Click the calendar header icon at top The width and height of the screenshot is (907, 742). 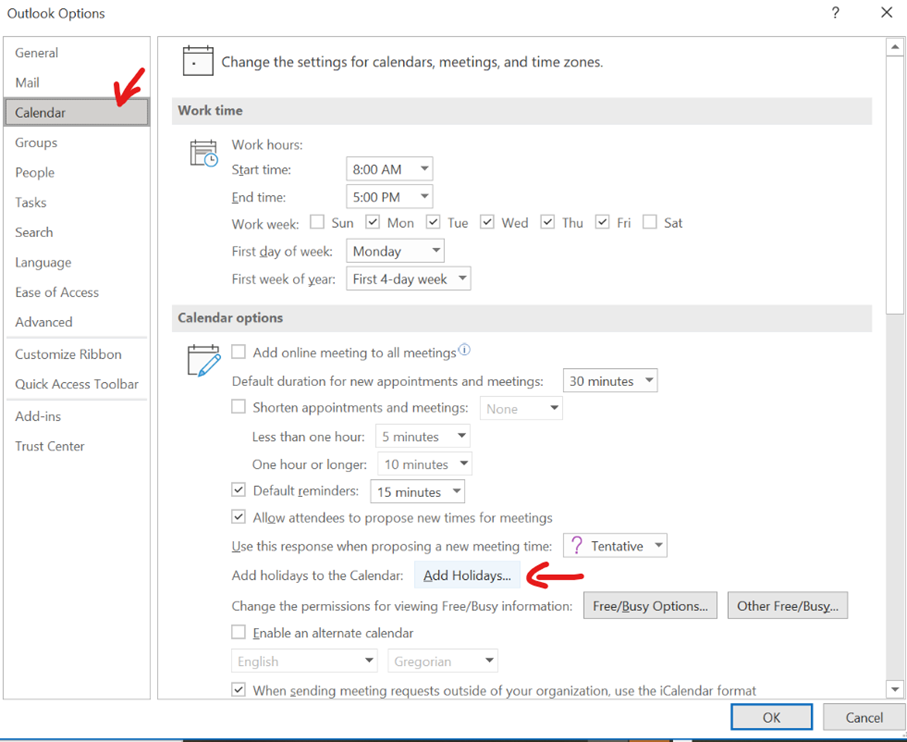pyautogui.click(x=197, y=61)
